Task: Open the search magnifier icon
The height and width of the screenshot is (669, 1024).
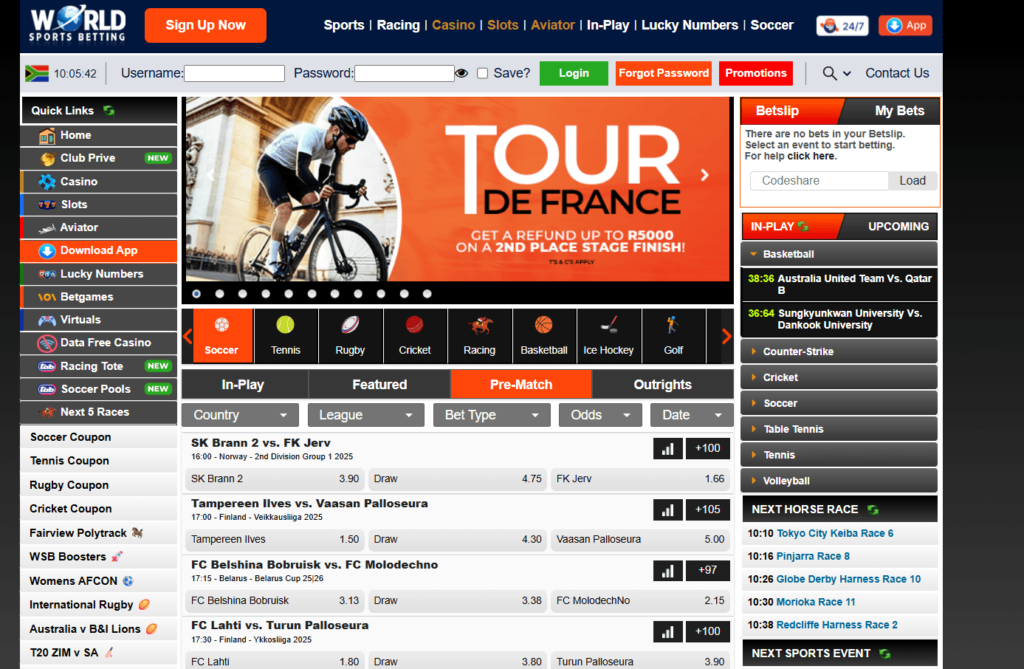Action: [x=829, y=73]
